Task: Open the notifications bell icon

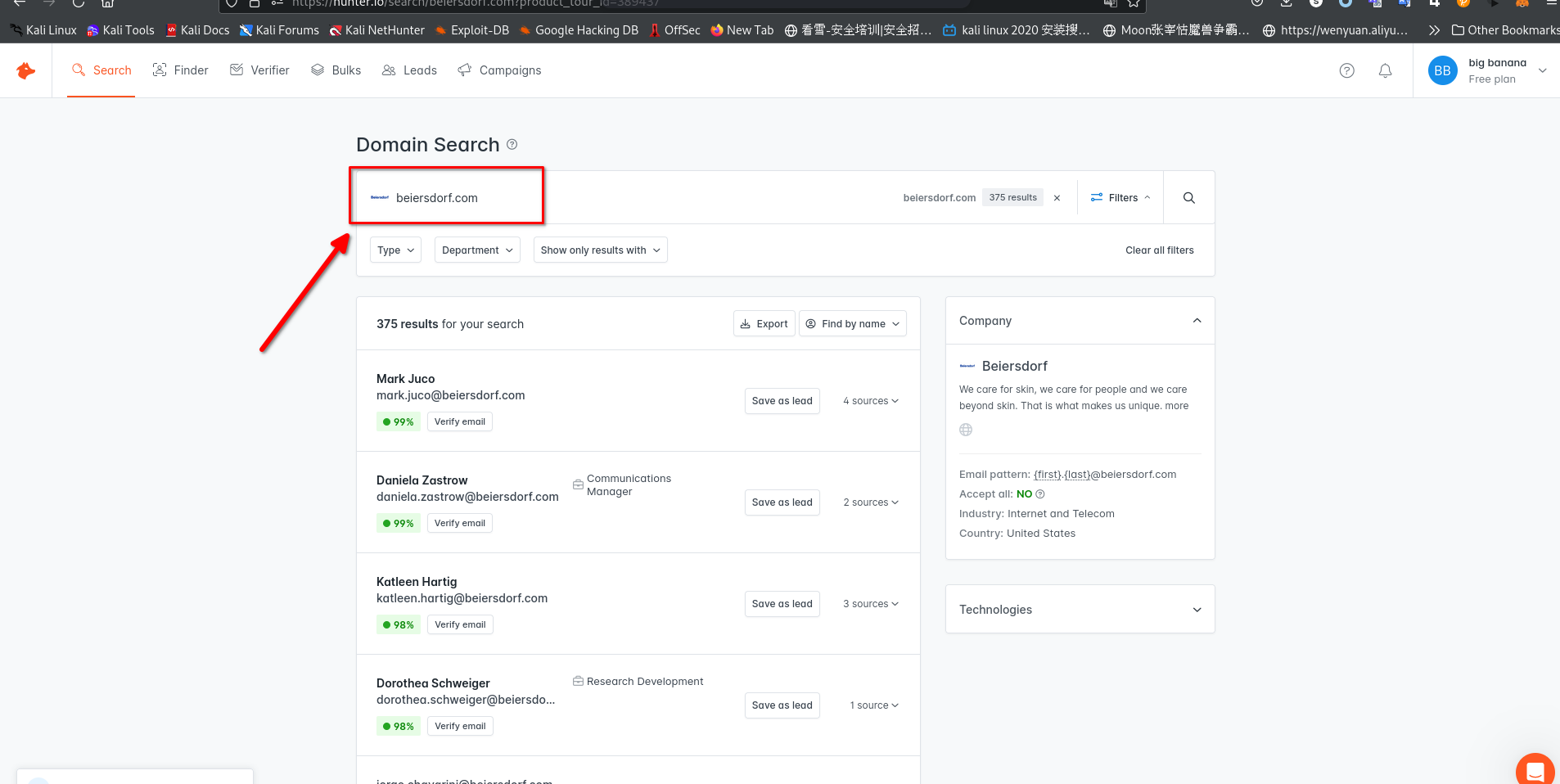Action: pyautogui.click(x=1385, y=71)
